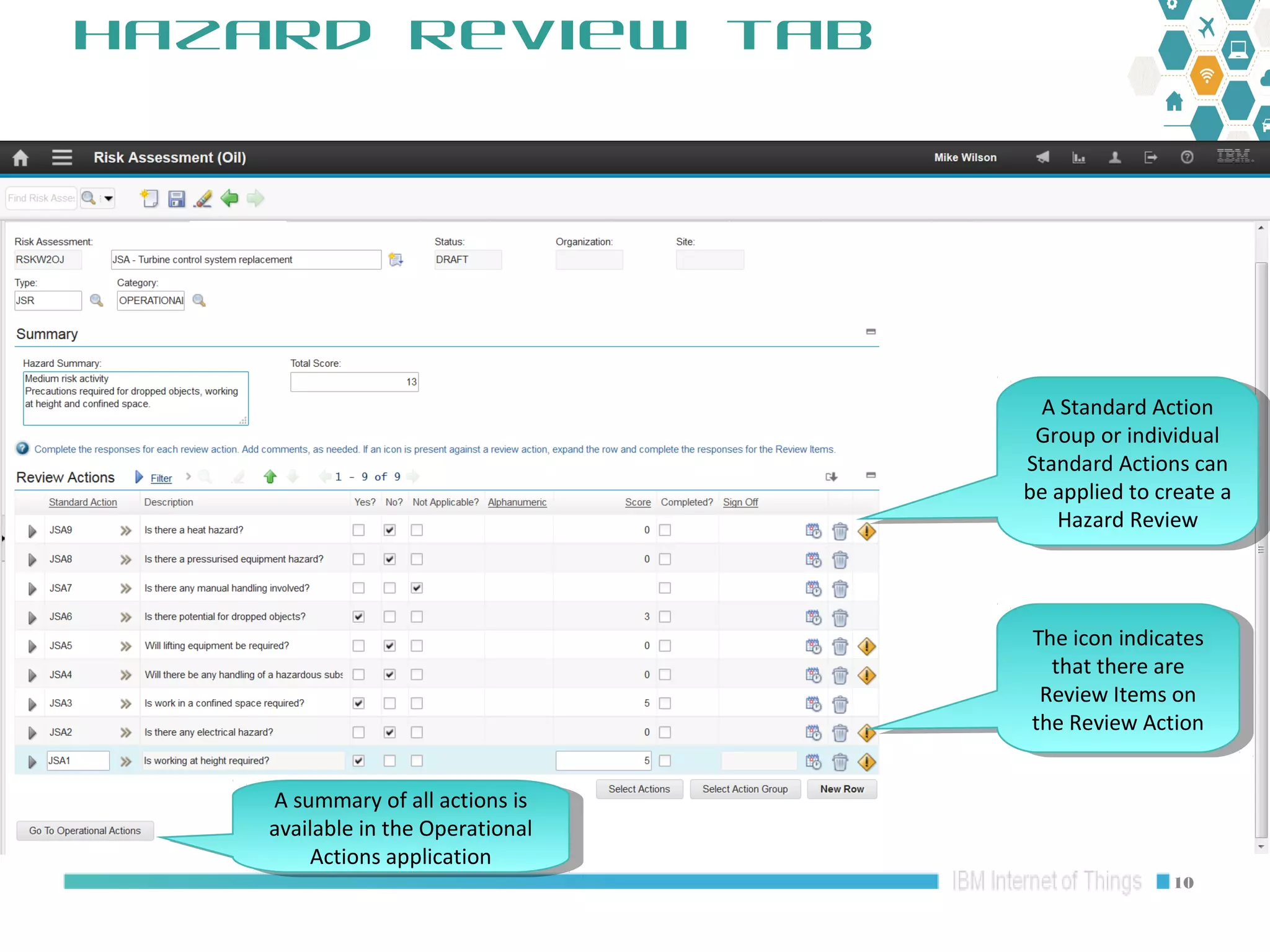The image size is (1270, 952).
Task: Expand the JSA3 review action row
Action: click(x=32, y=704)
